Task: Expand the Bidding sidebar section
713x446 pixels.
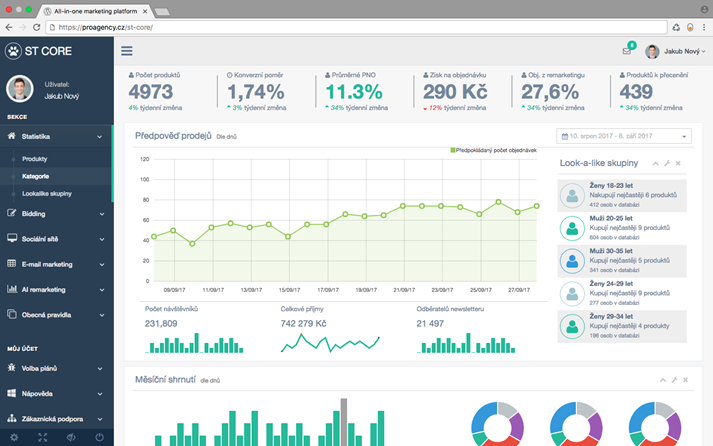Action: click(56, 213)
